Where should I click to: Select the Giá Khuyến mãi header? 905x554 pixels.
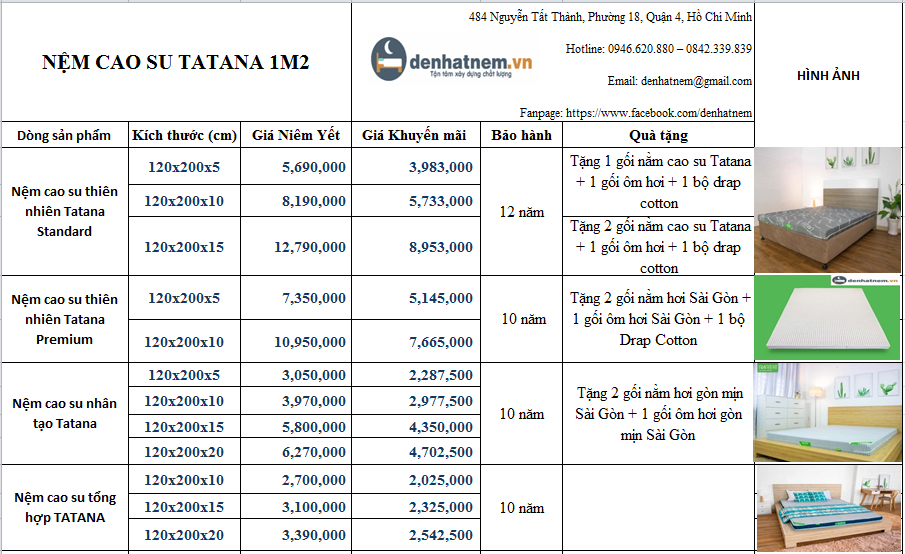point(414,135)
